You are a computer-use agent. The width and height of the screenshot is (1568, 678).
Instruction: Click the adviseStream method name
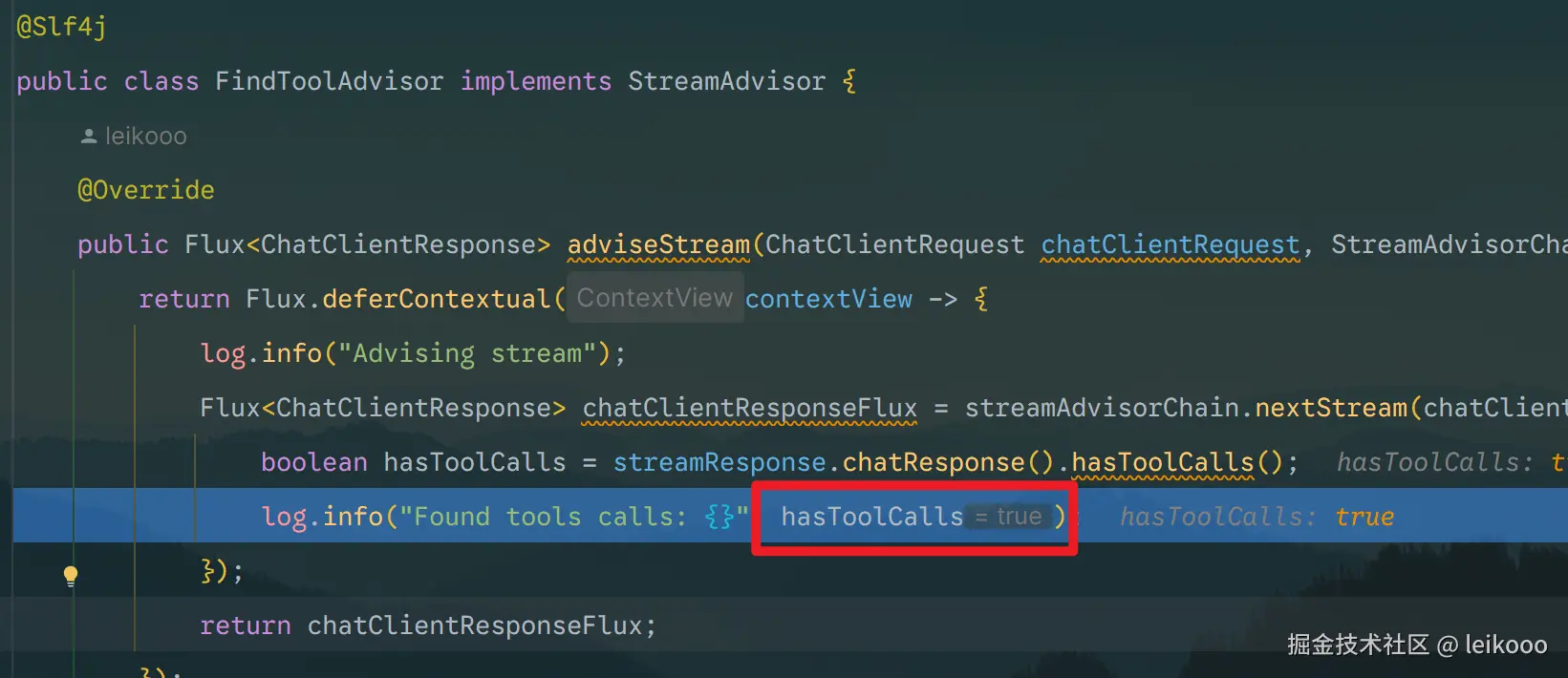point(658,245)
